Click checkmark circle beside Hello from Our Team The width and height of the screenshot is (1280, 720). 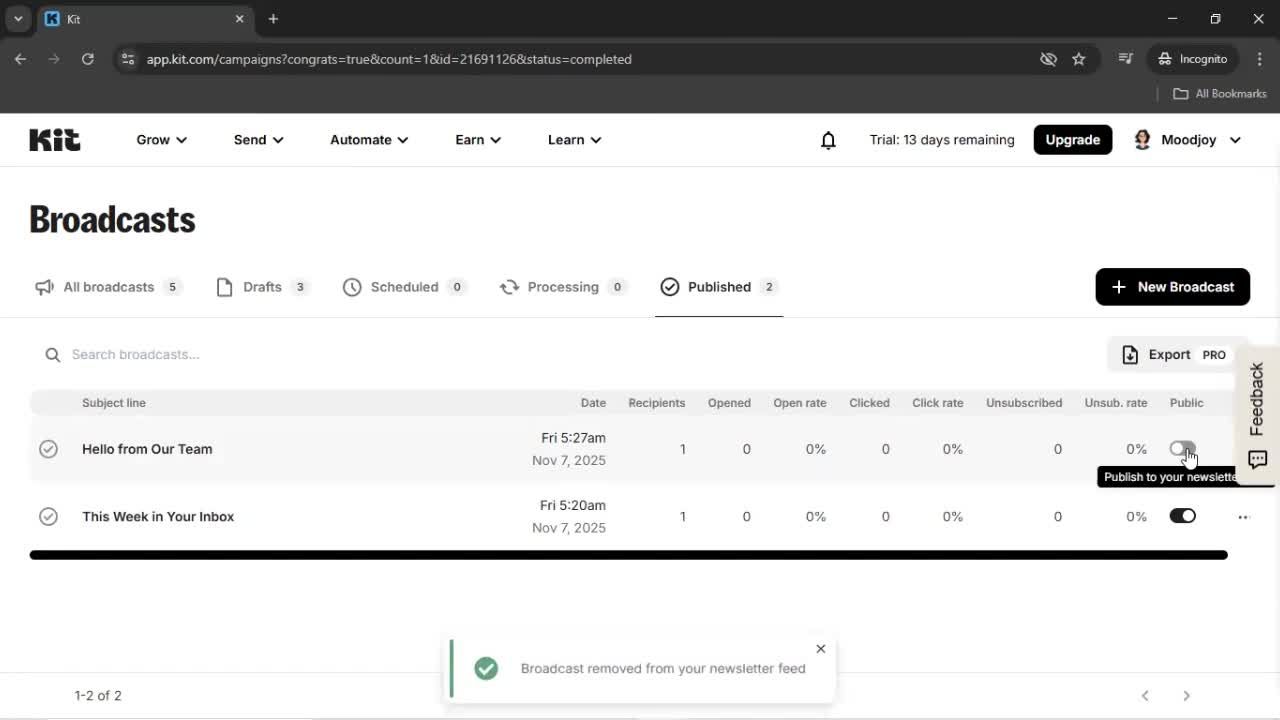point(48,449)
